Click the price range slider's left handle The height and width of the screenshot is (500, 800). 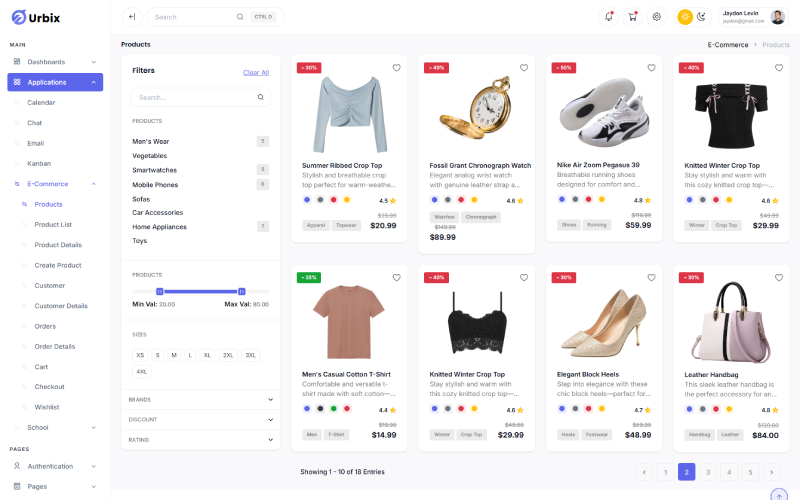[x=159, y=290]
